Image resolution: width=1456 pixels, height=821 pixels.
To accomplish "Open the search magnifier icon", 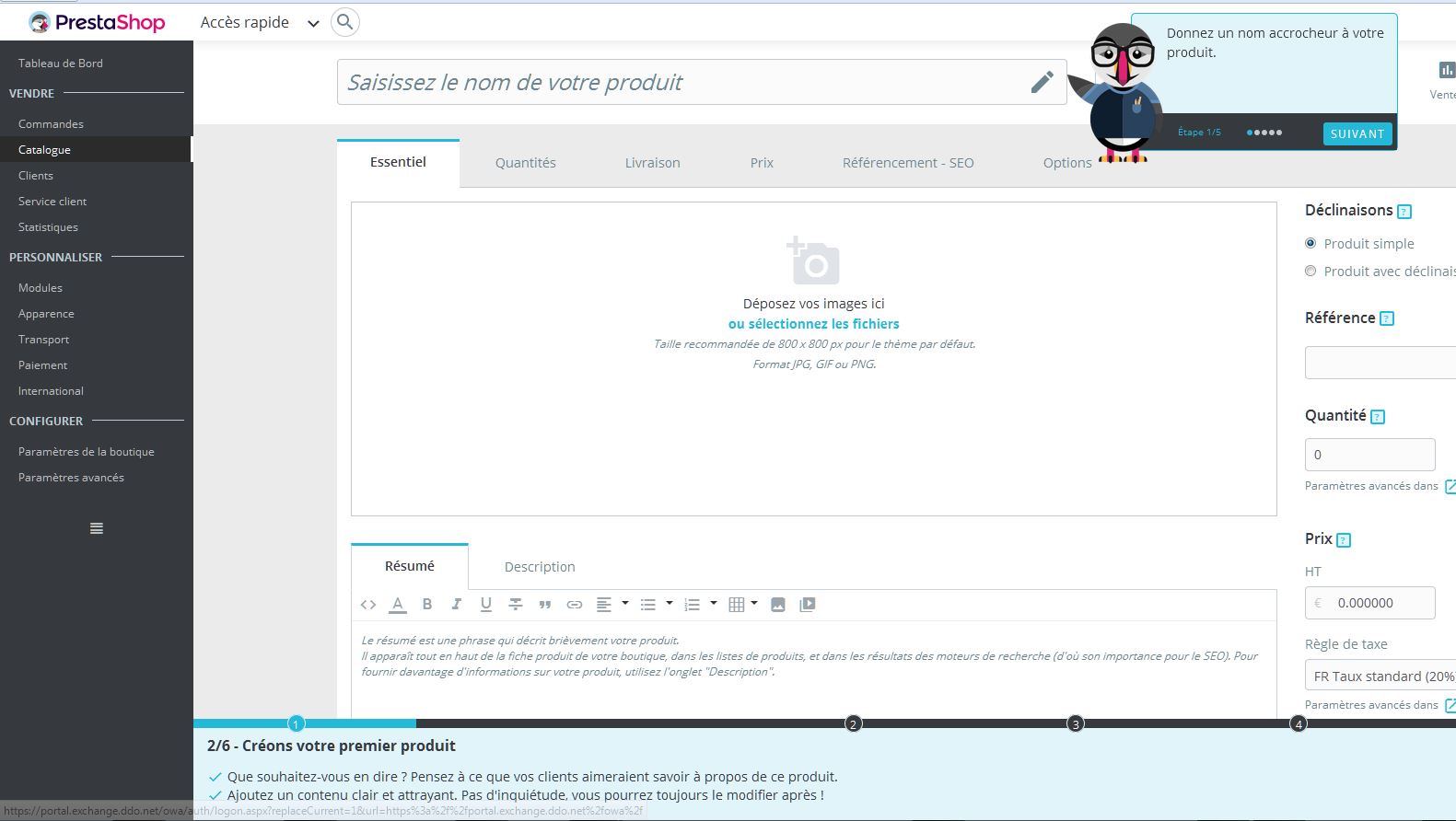I will pyautogui.click(x=344, y=22).
